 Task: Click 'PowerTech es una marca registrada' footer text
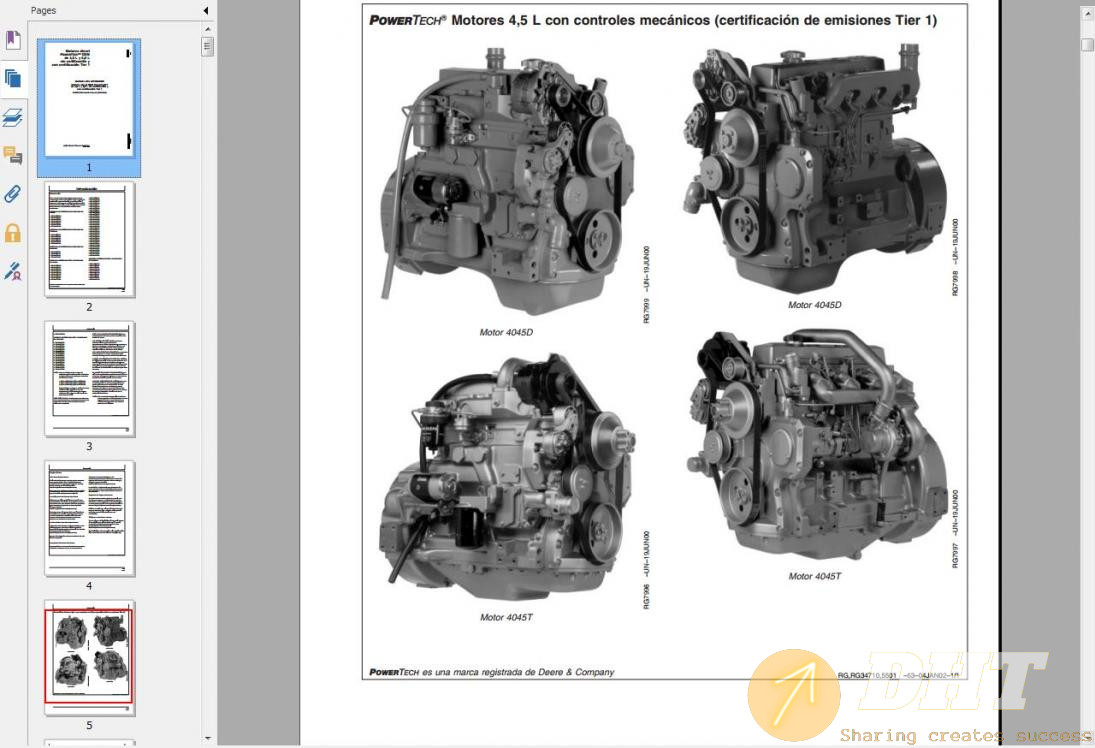[492, 672]
